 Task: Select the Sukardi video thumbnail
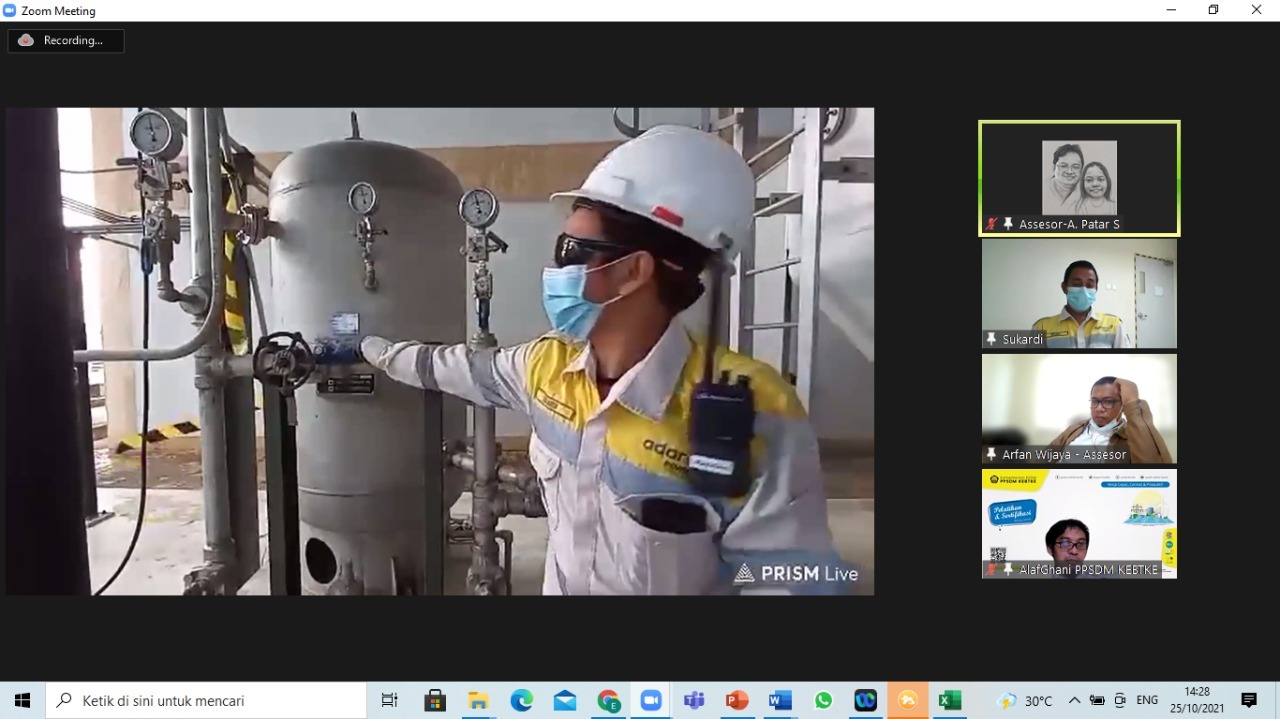(1079, 293)
